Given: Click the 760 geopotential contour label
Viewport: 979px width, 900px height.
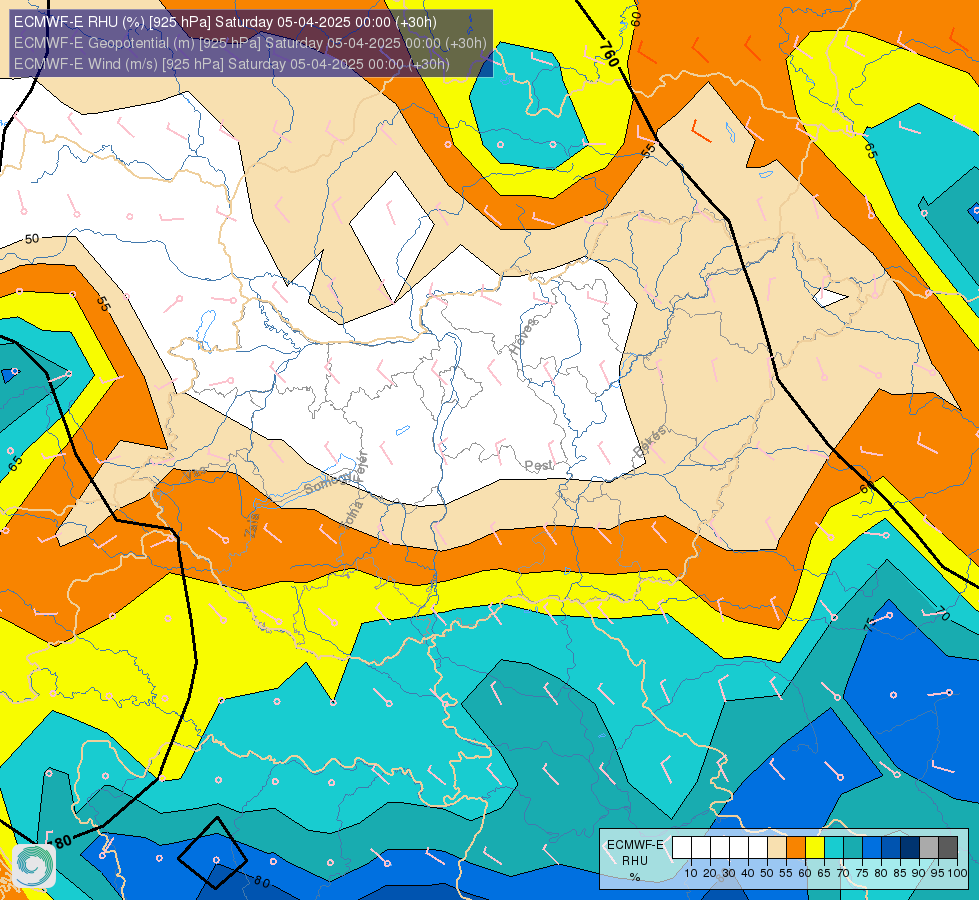Looking at the screenshot, I should point(609,54).
